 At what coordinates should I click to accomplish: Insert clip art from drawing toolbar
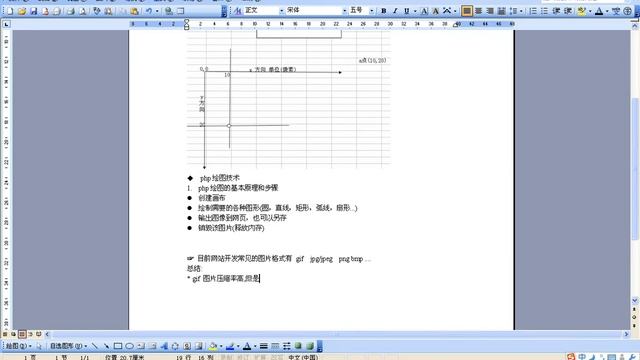[x=187, y=346]
